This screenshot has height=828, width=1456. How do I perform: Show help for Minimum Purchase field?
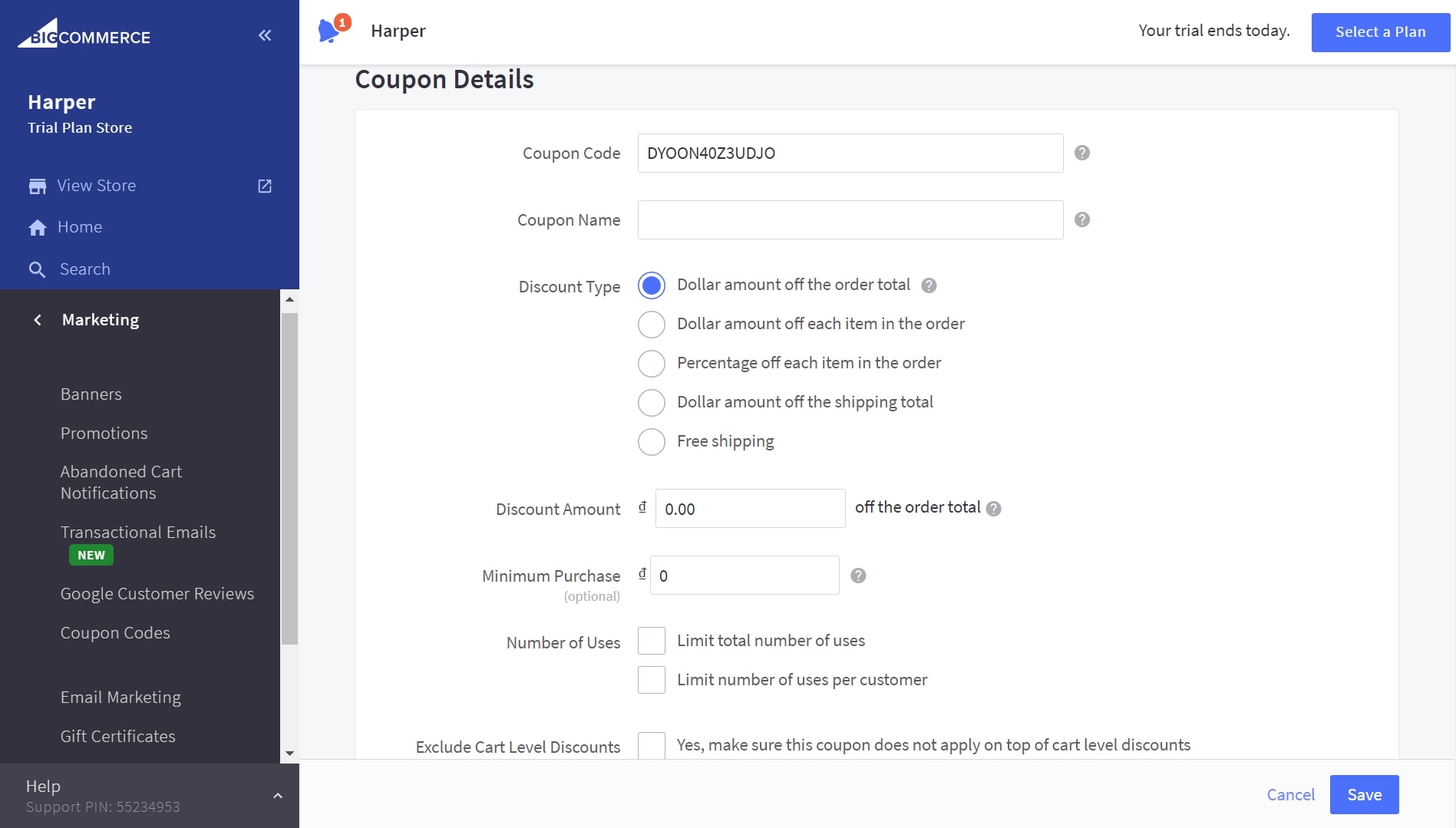tap(858, 576)
